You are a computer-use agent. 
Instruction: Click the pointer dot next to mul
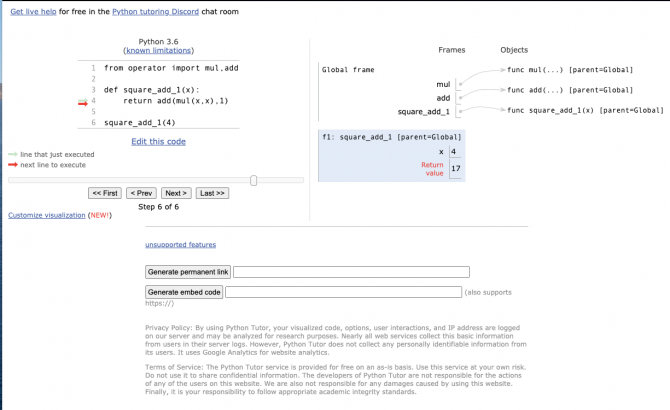point(460,85)
